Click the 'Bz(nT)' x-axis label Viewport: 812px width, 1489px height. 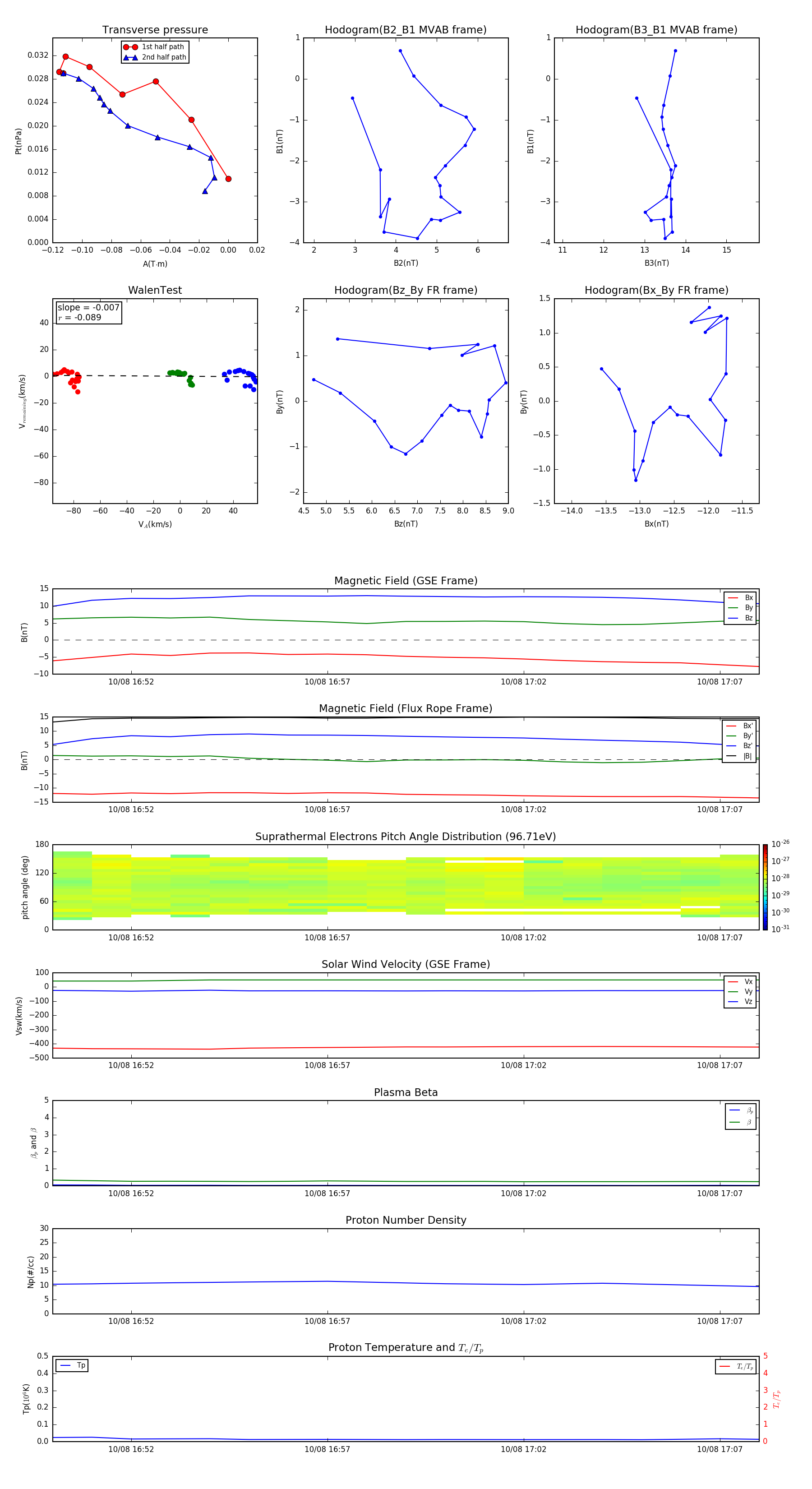[406, 524]
